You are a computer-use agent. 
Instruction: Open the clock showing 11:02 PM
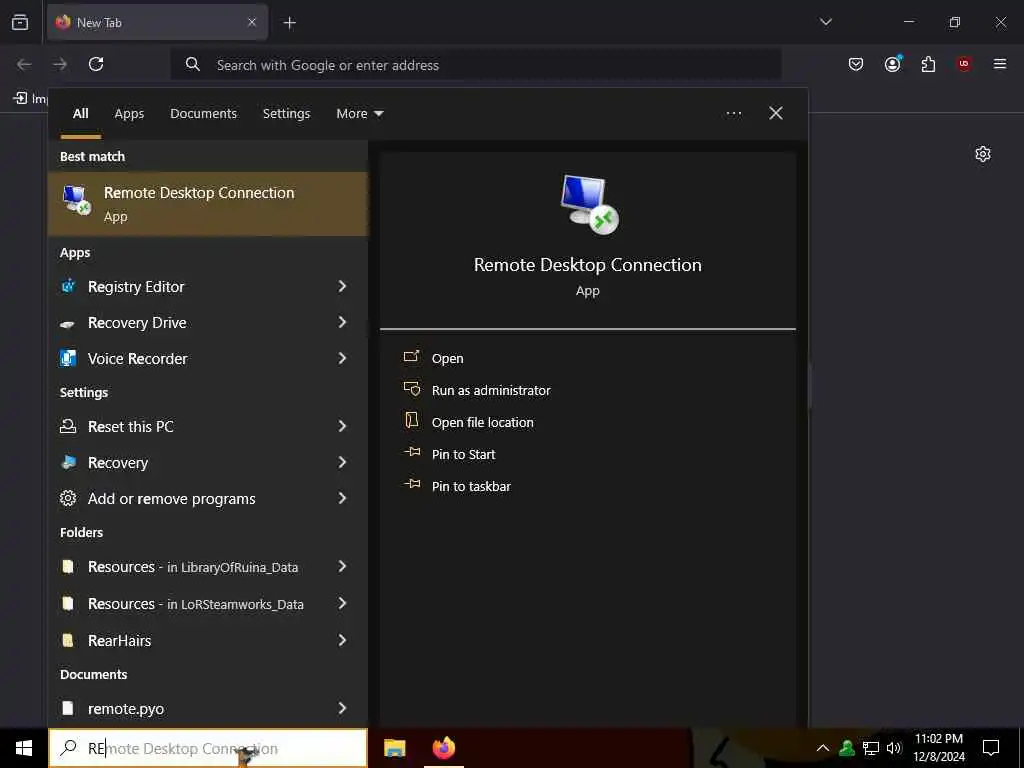938,748
